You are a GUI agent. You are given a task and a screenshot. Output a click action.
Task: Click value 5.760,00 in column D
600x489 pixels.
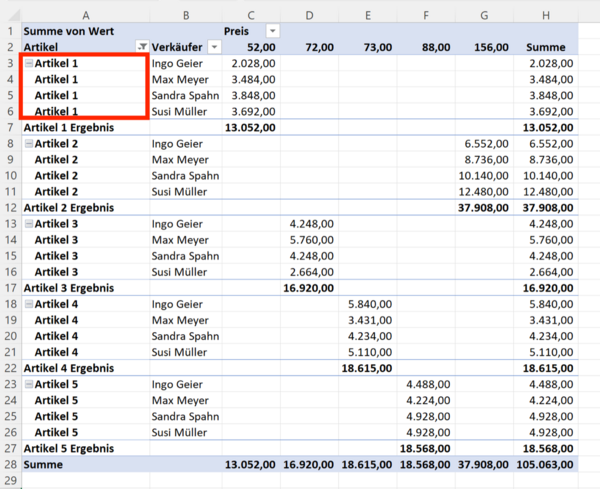point(311,240)
